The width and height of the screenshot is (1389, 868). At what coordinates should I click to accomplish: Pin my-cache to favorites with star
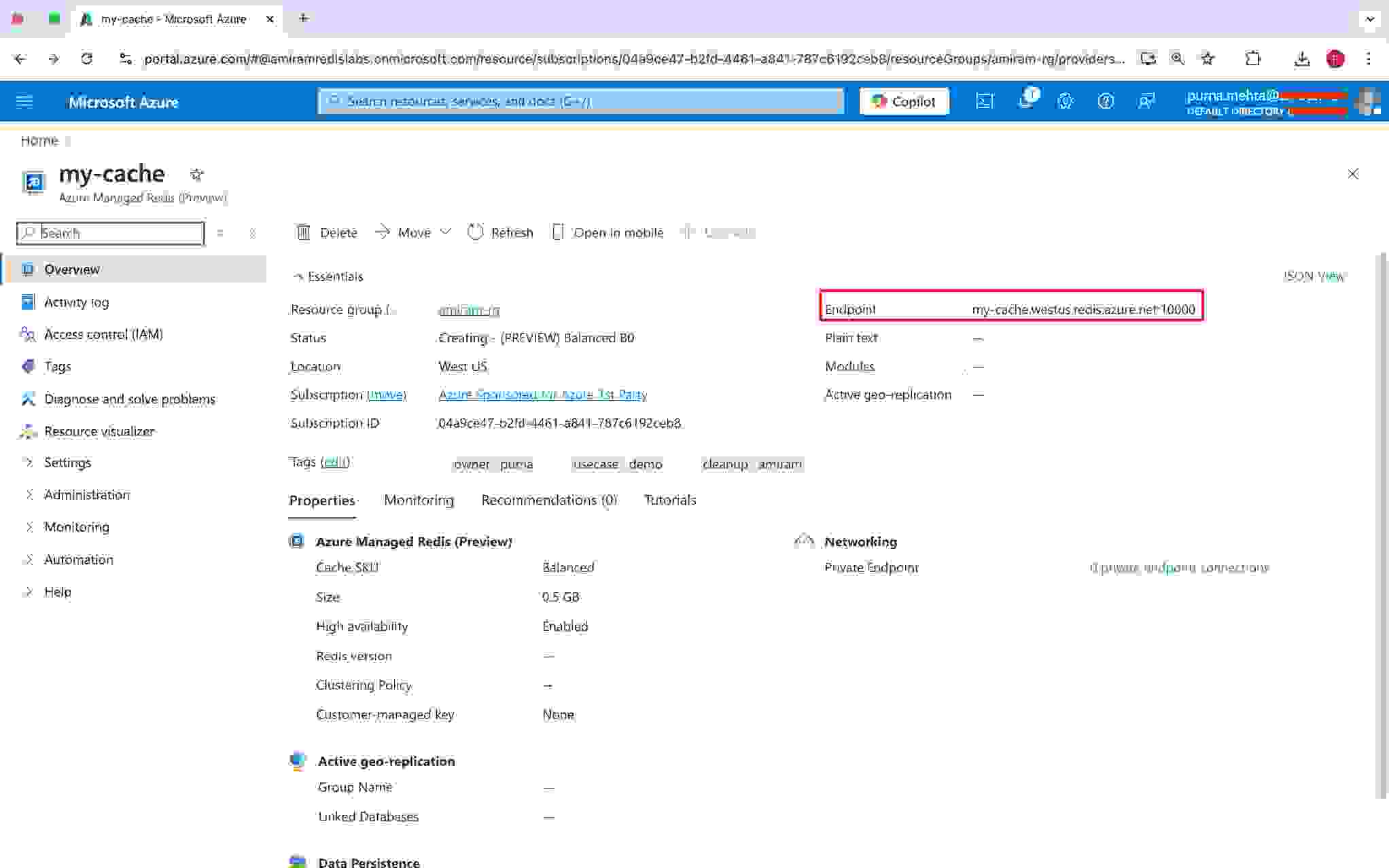[196, 175]
